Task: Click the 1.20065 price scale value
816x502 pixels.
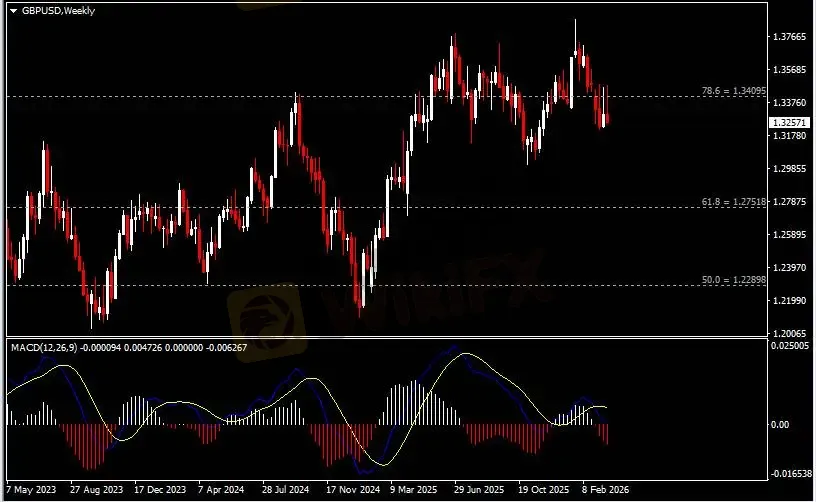Action: click(788, 334)
